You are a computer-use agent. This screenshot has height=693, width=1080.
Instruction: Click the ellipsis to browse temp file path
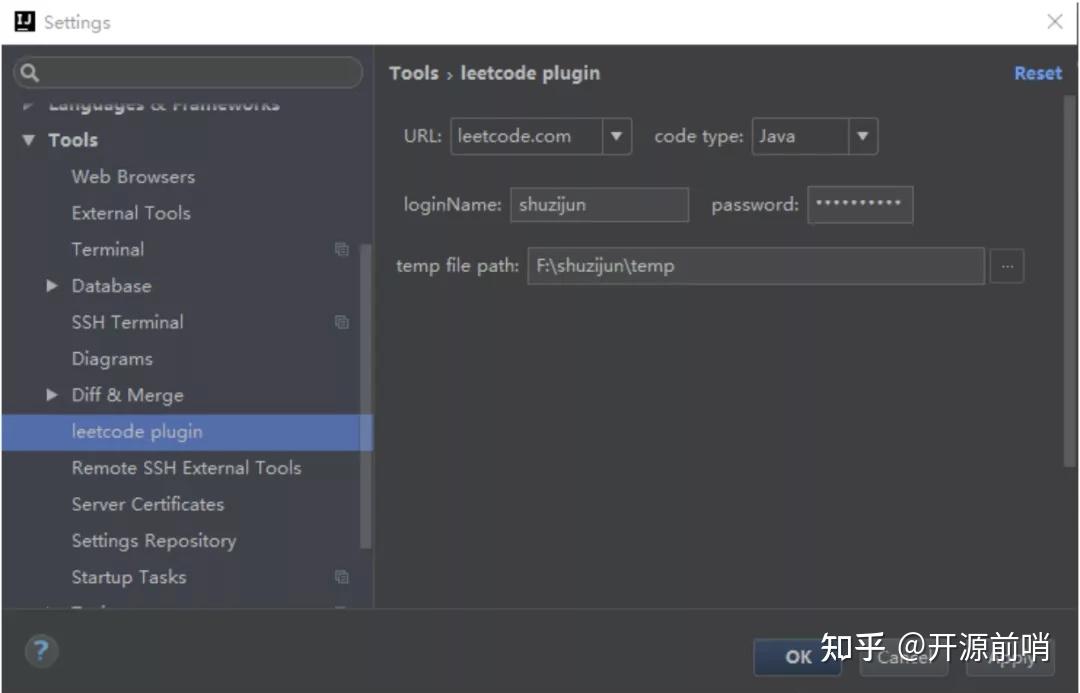pyautogui.click(x=1007, y=266)
